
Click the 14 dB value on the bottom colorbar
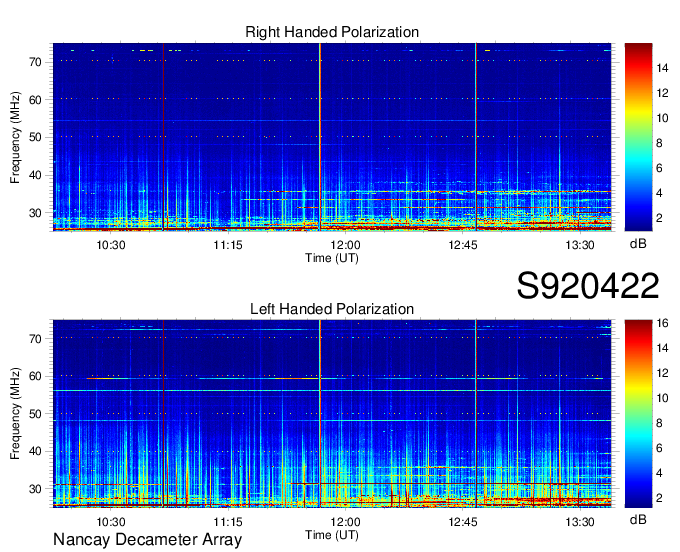(x=662, y=348)
